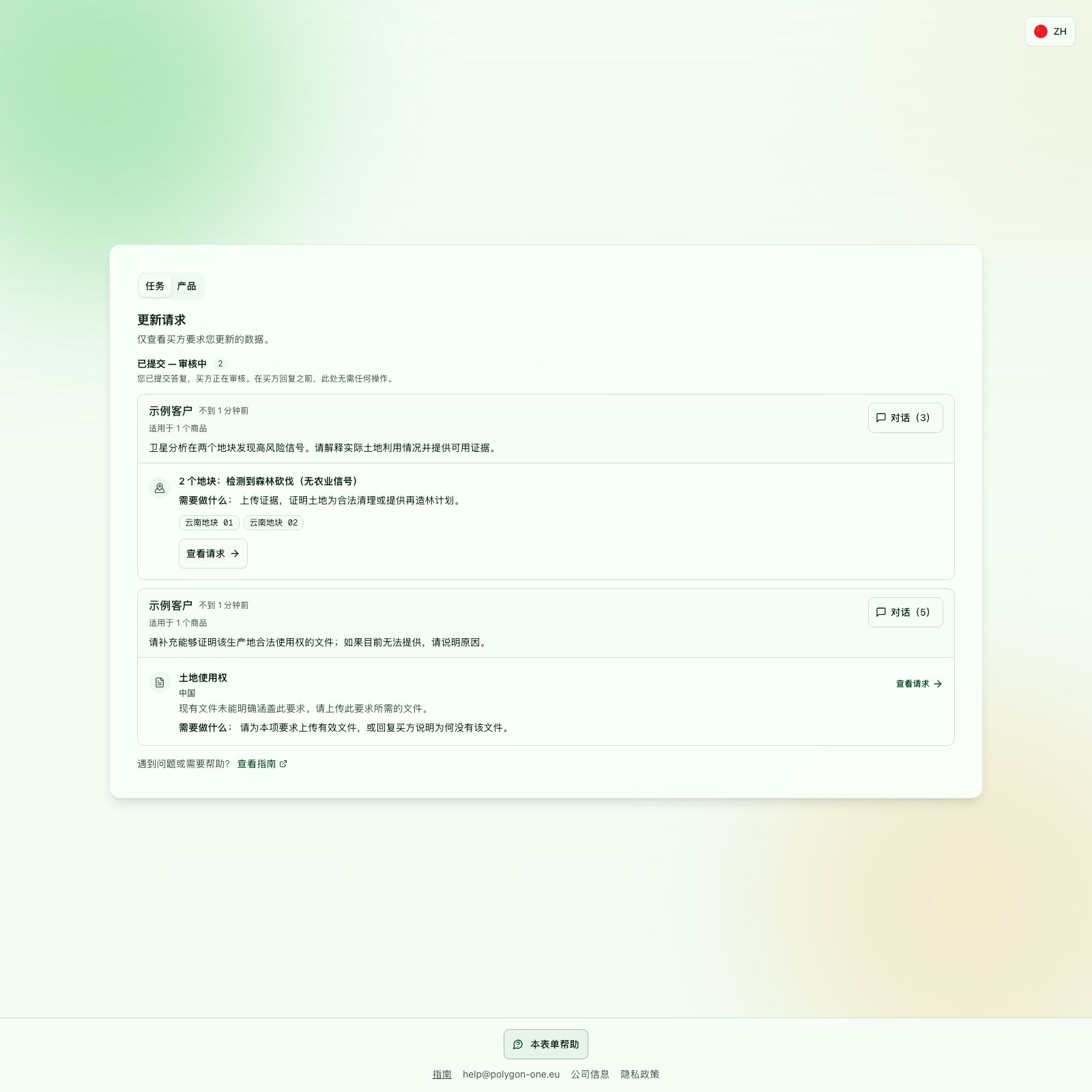Viewport: 1092px width, 1092px height.
Task: Switch to the 任务 tab
Action: pyautogui.click(x=155, y=286)
